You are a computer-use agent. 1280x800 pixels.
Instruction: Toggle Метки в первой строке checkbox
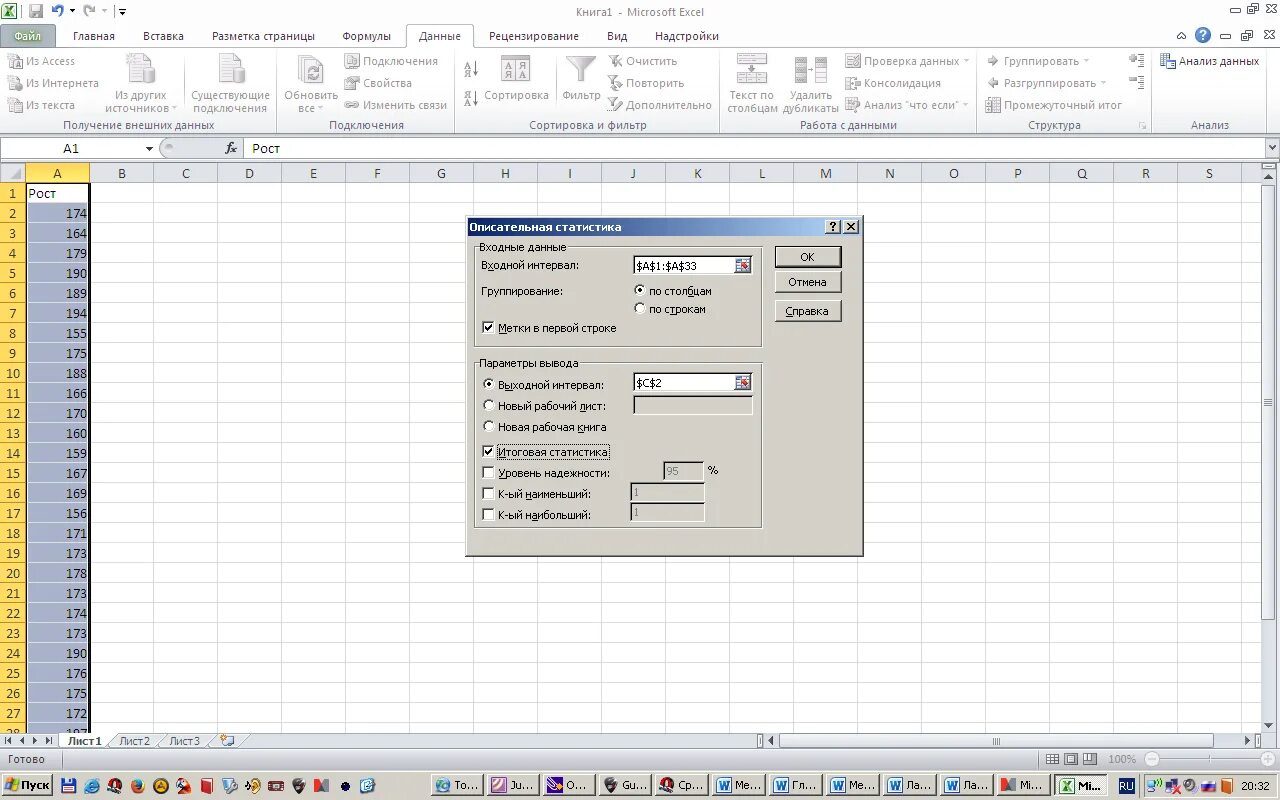[488, 328]
